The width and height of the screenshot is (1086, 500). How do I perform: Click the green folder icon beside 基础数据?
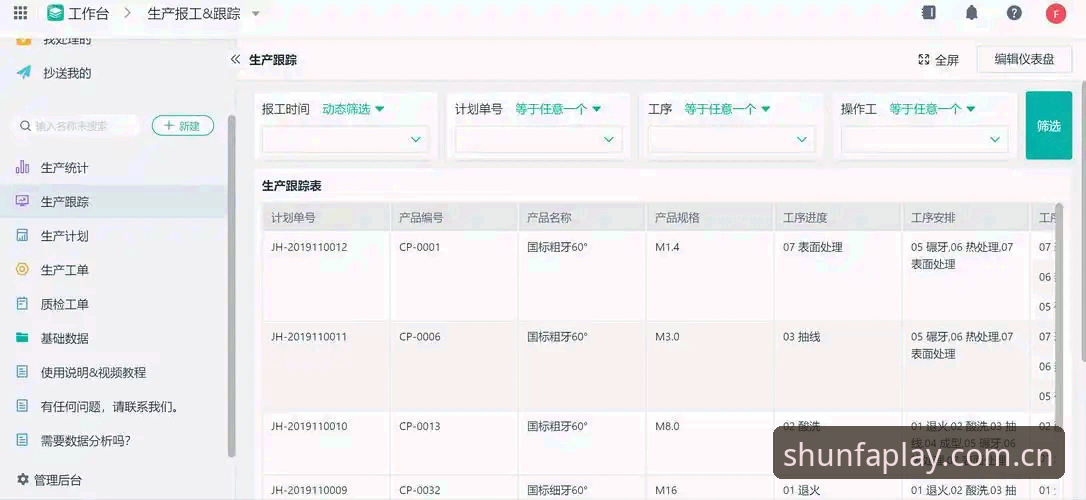coord(23,337)
